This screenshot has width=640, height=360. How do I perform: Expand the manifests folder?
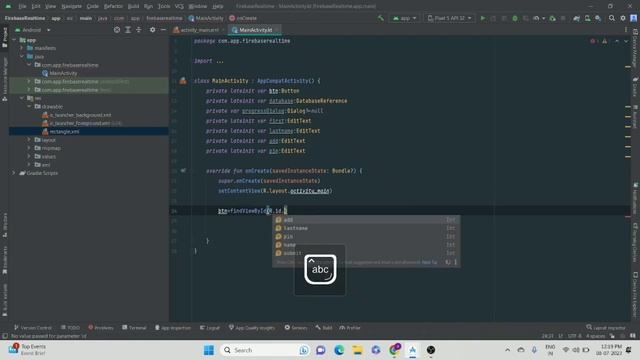click(x=22, y=48)
